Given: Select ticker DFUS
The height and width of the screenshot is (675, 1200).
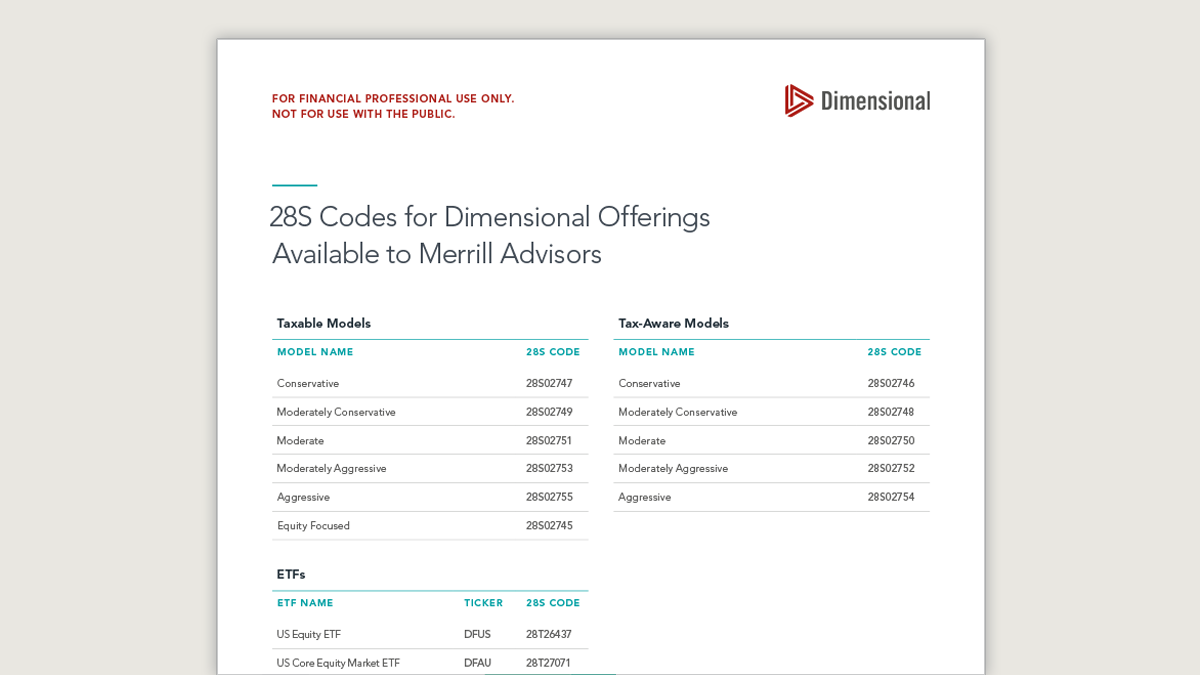Looking at the screenshot, I should point(477,634).
